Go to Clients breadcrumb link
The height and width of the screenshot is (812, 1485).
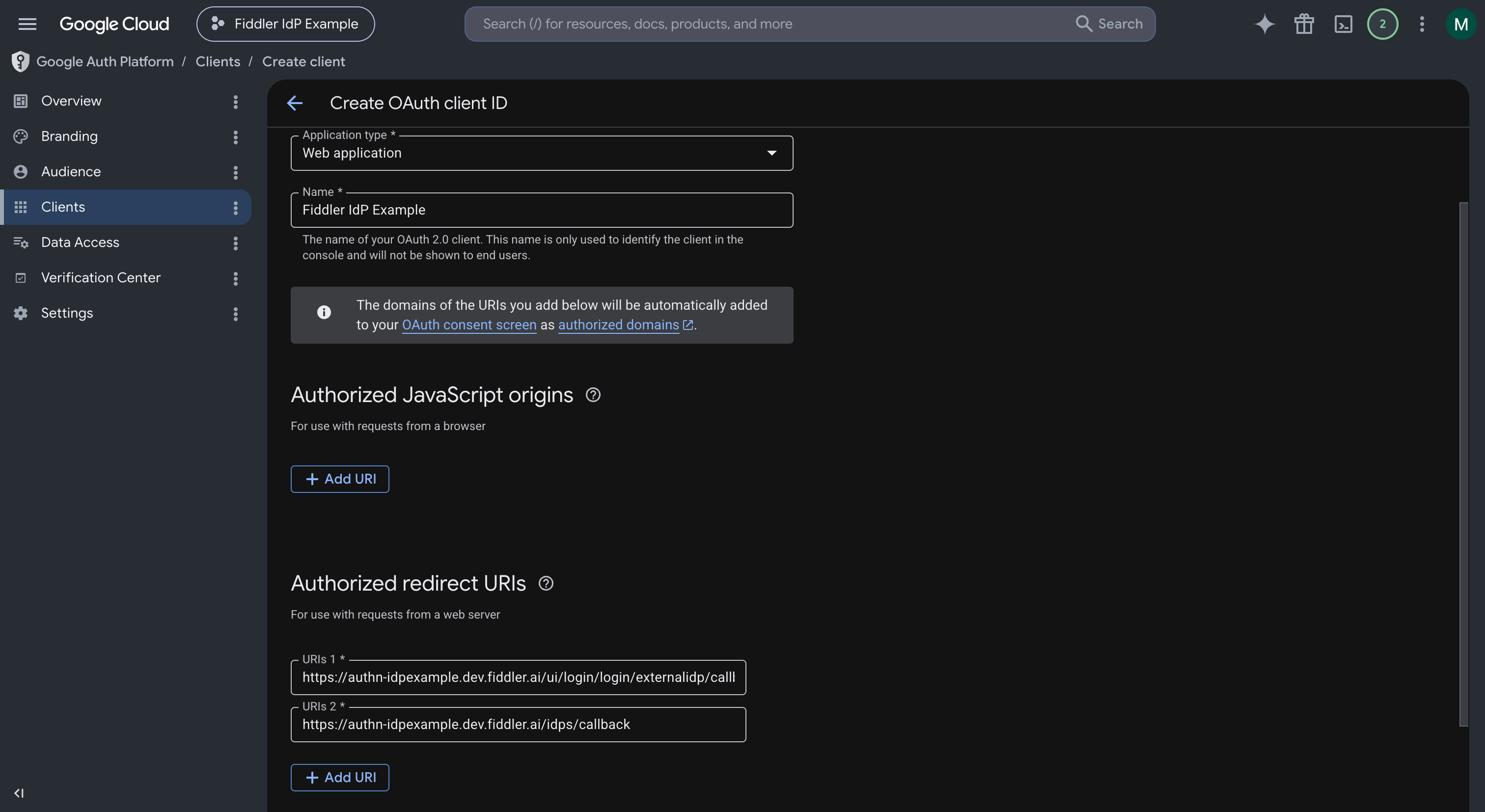coord(218,62)
